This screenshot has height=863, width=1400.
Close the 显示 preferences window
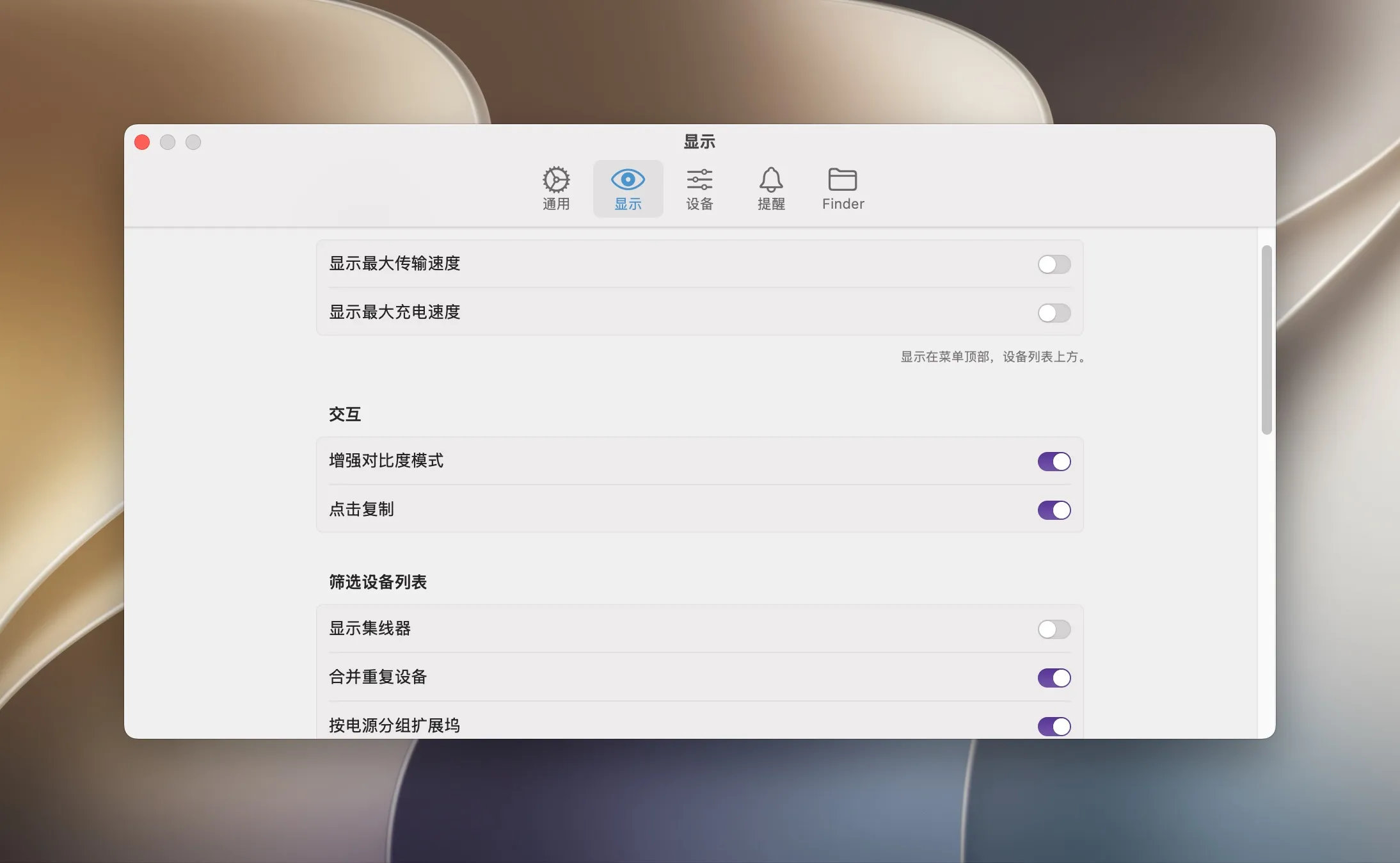pyautogui.click(x=142, y=142)
